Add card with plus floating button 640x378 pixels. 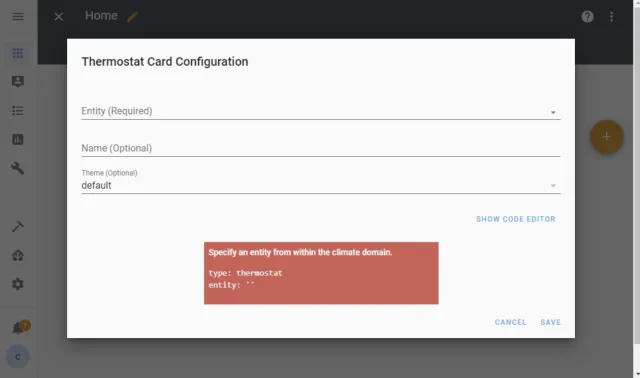(607, 137)
